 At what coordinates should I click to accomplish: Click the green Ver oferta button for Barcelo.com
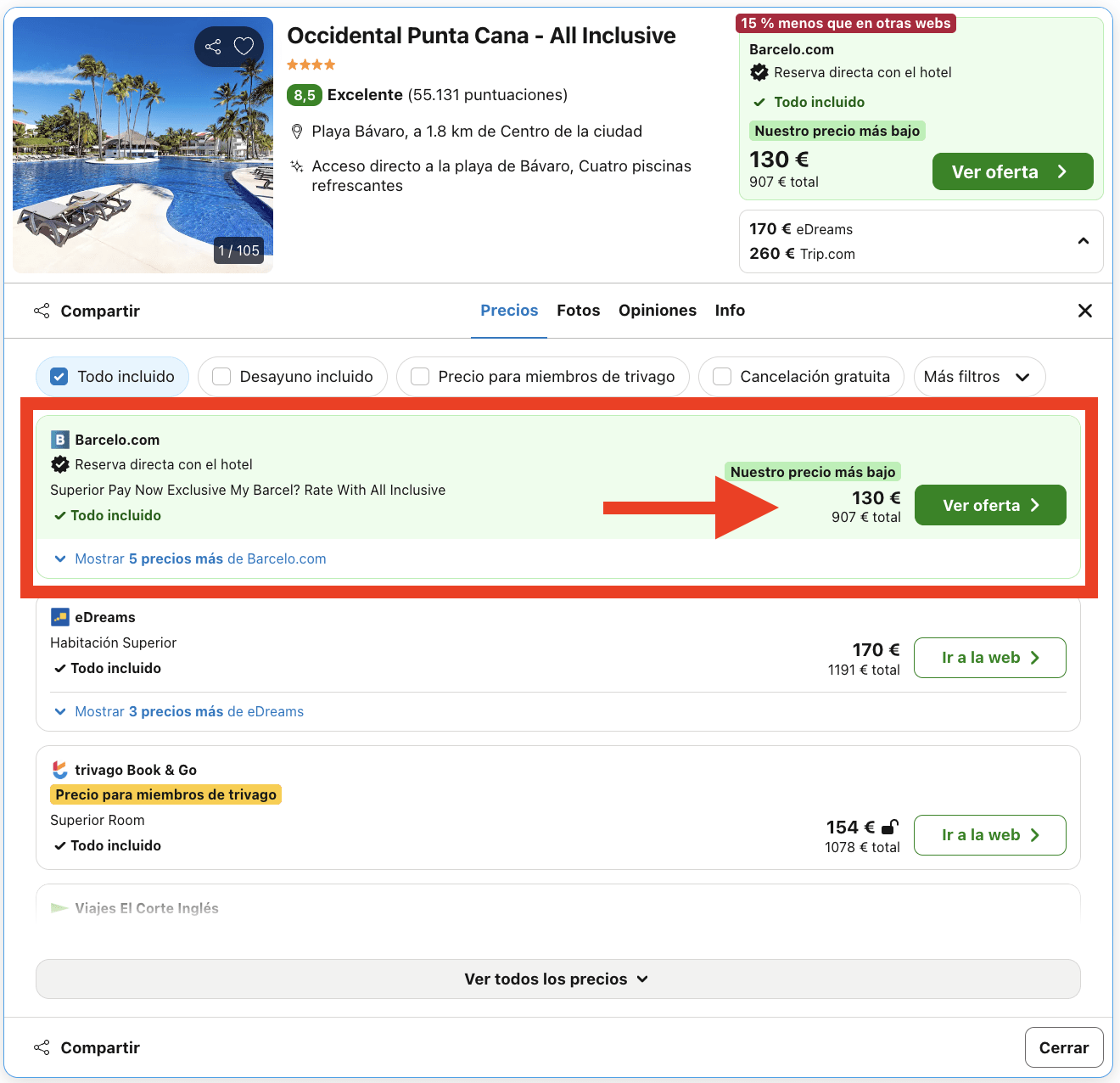tap(989, 505)
